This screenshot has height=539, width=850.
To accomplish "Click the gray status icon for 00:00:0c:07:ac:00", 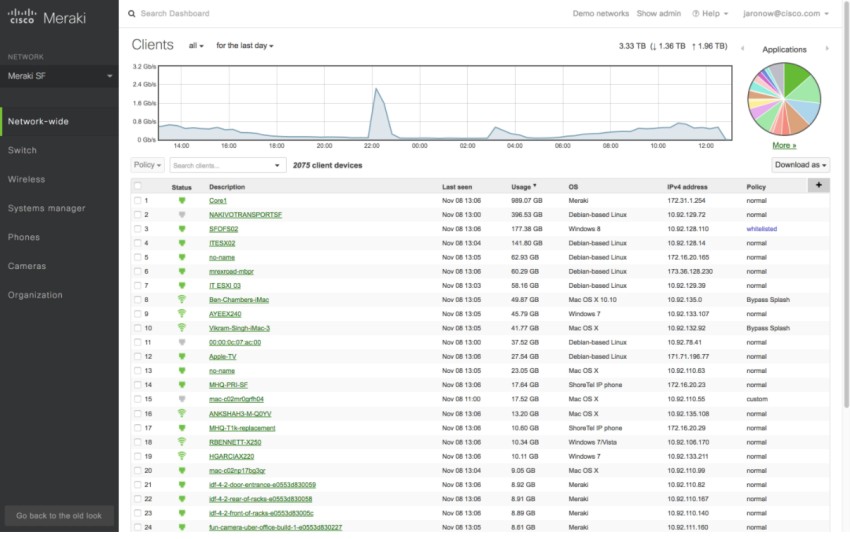I will (x=182, y=342).
